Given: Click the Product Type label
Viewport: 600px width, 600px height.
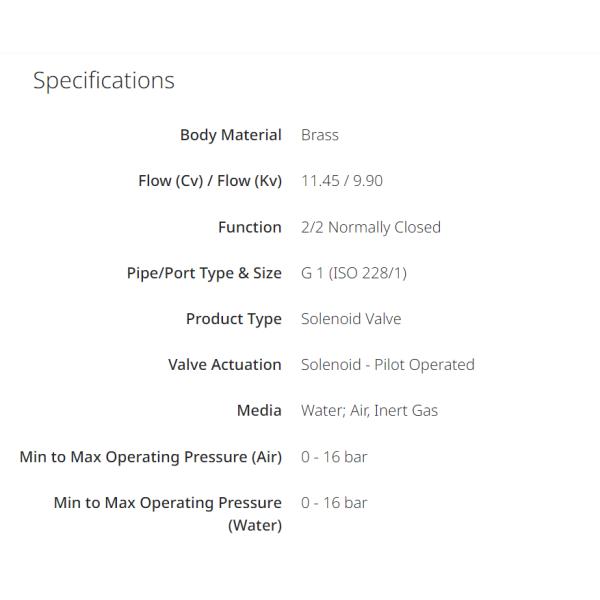Looking at the screenshot, I should coord(233,319).
